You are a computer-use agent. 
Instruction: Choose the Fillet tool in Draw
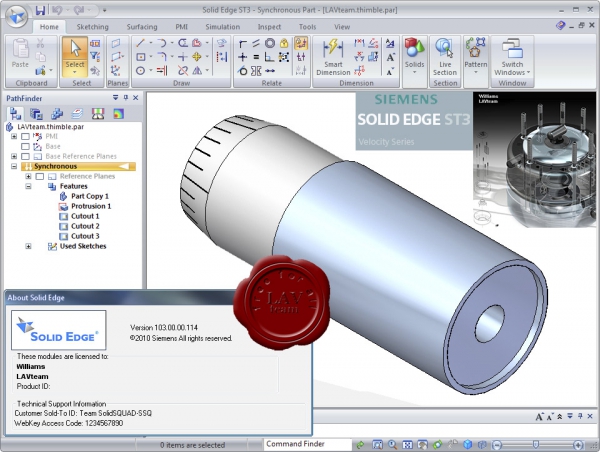pos(162,57)
